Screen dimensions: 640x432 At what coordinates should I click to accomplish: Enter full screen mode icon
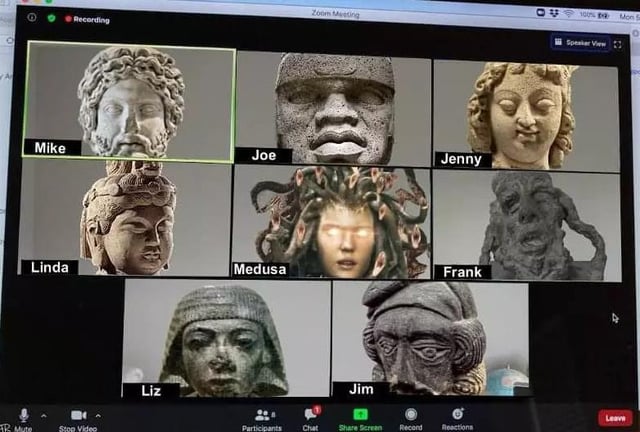click(x=618, y=45)
